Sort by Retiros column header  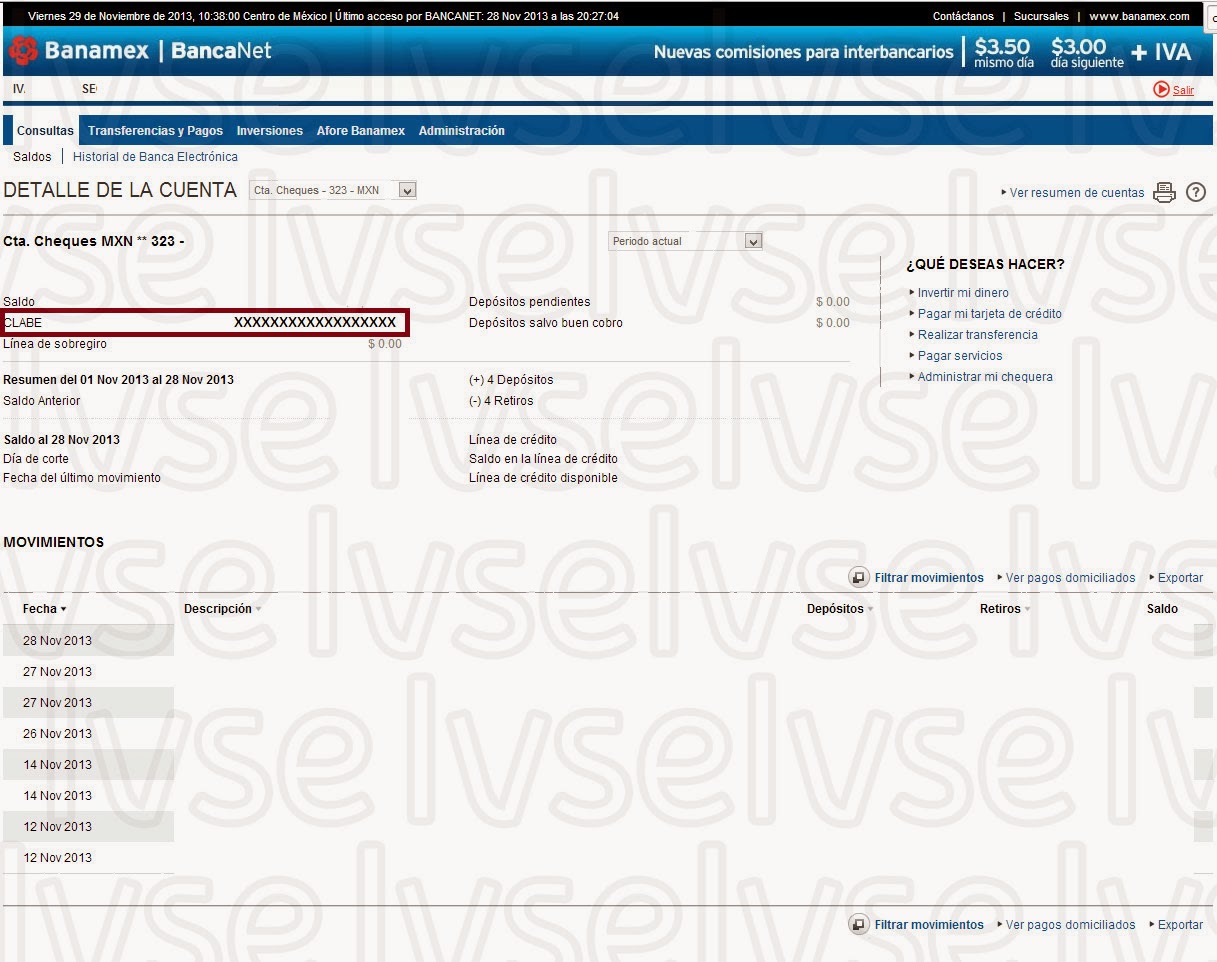pyautogui.click(x=1004, y=608)
